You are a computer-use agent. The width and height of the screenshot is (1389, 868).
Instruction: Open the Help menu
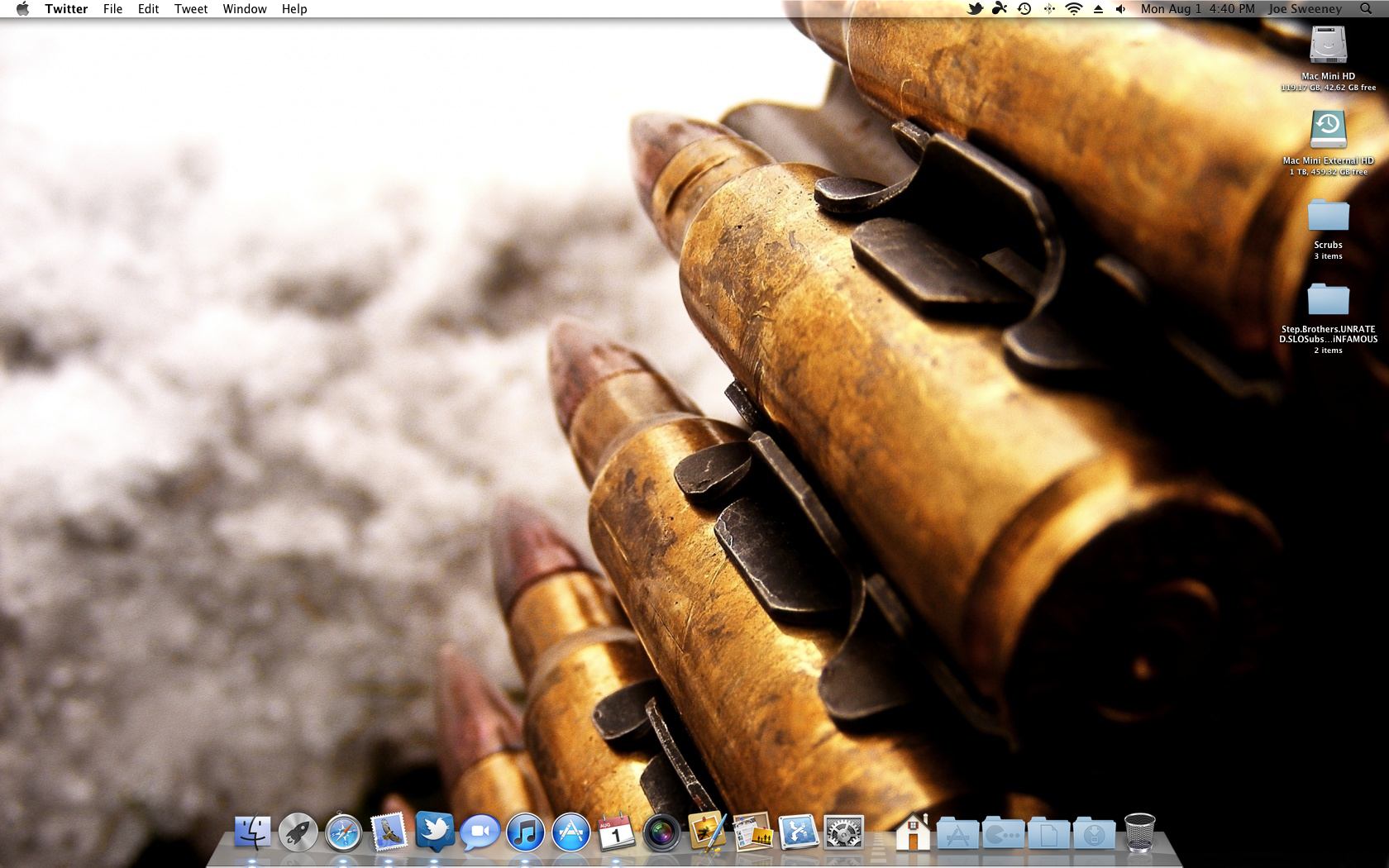[x=294, y=9]
